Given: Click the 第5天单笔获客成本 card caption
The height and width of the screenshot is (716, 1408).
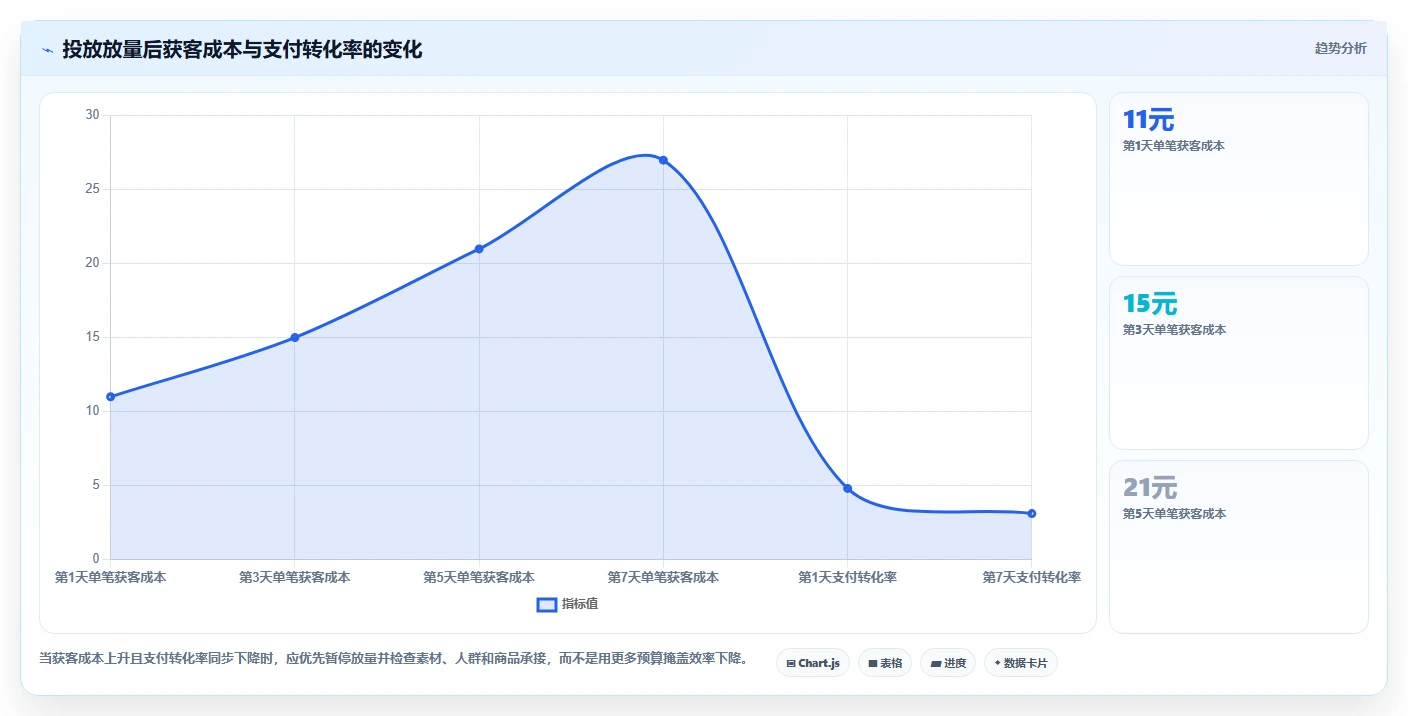Looking at the screenshot, I should [x=1174, y=514].
